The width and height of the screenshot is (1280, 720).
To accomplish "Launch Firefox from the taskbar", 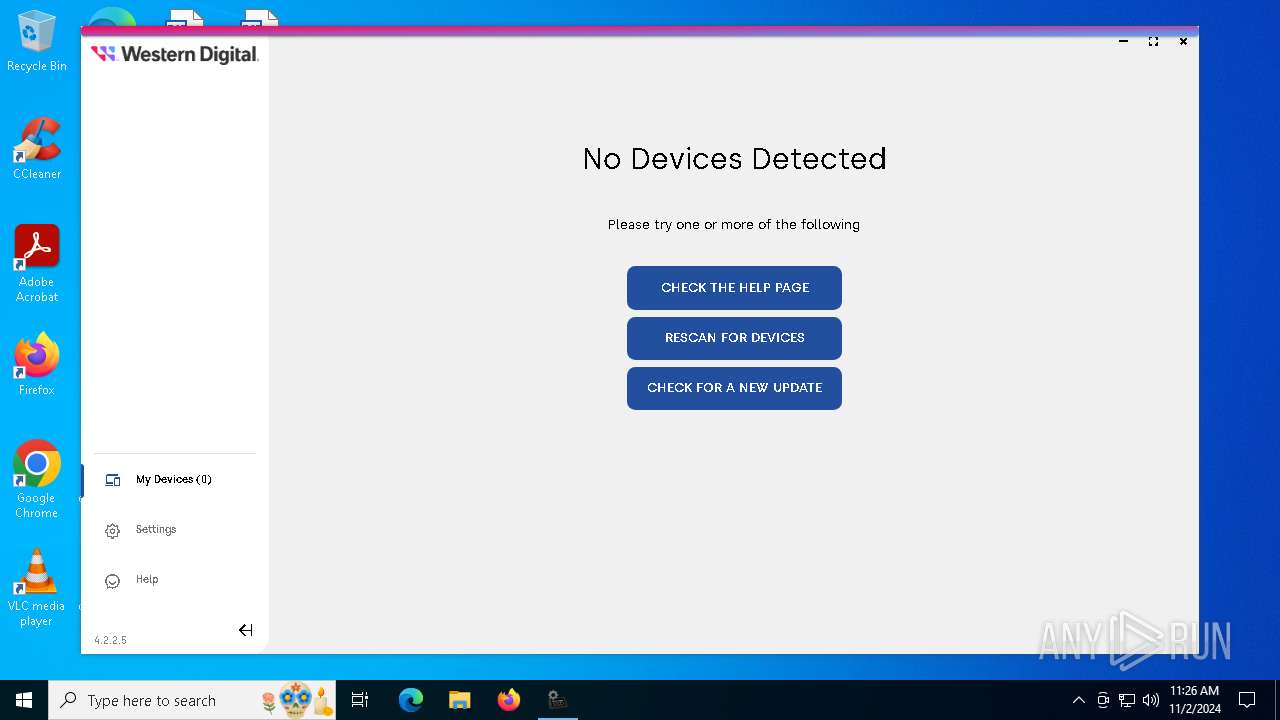I will (x=508, y=700).
